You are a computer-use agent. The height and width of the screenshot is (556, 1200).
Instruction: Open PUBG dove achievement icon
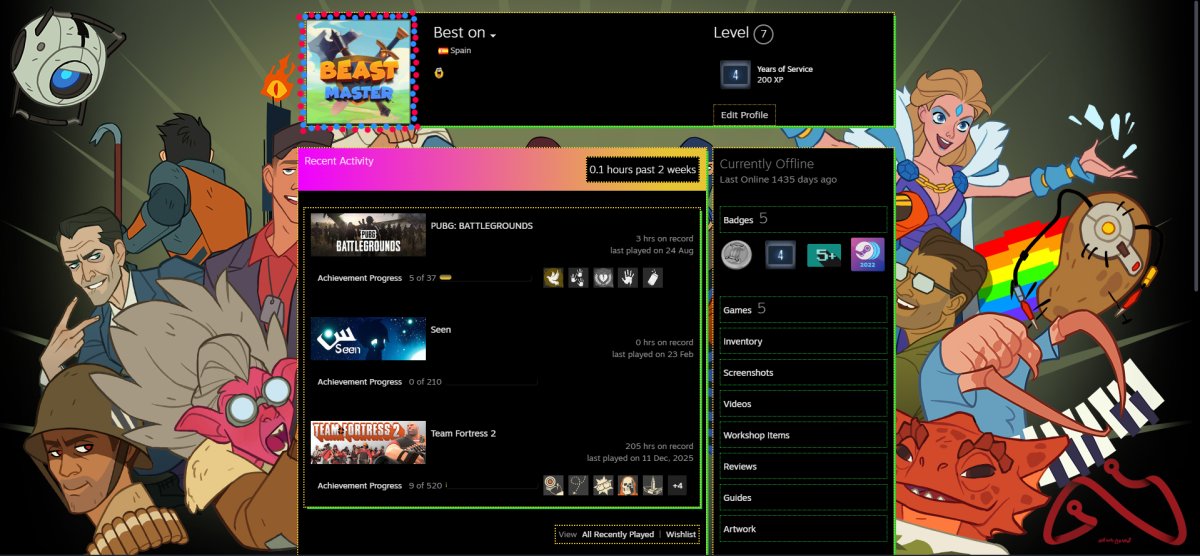point(553,278)
